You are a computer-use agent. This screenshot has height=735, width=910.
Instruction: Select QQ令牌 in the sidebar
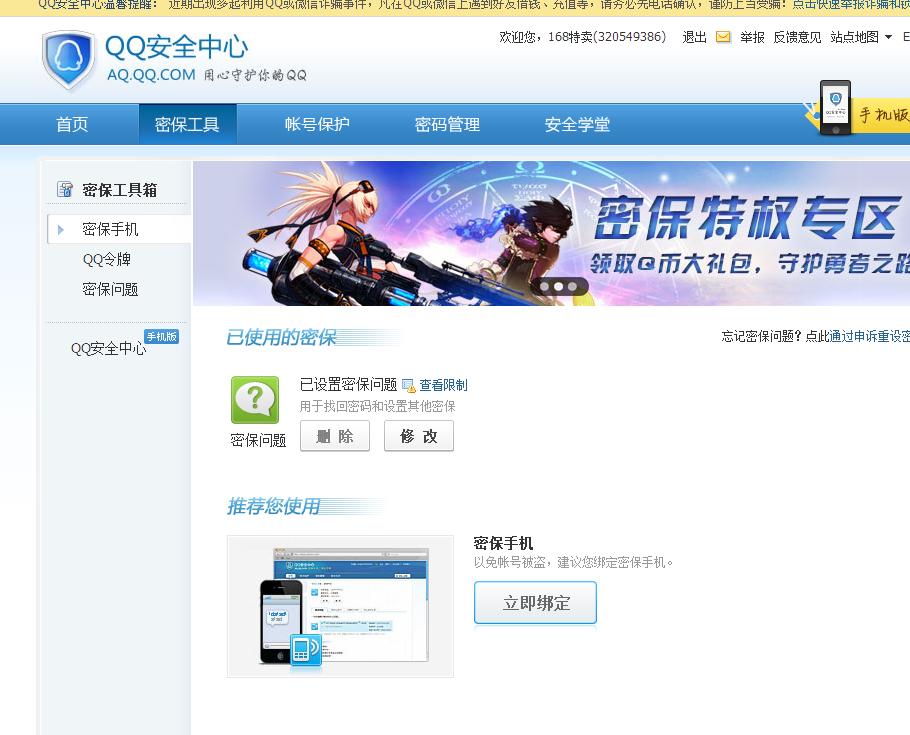click(x=107, y=259)
